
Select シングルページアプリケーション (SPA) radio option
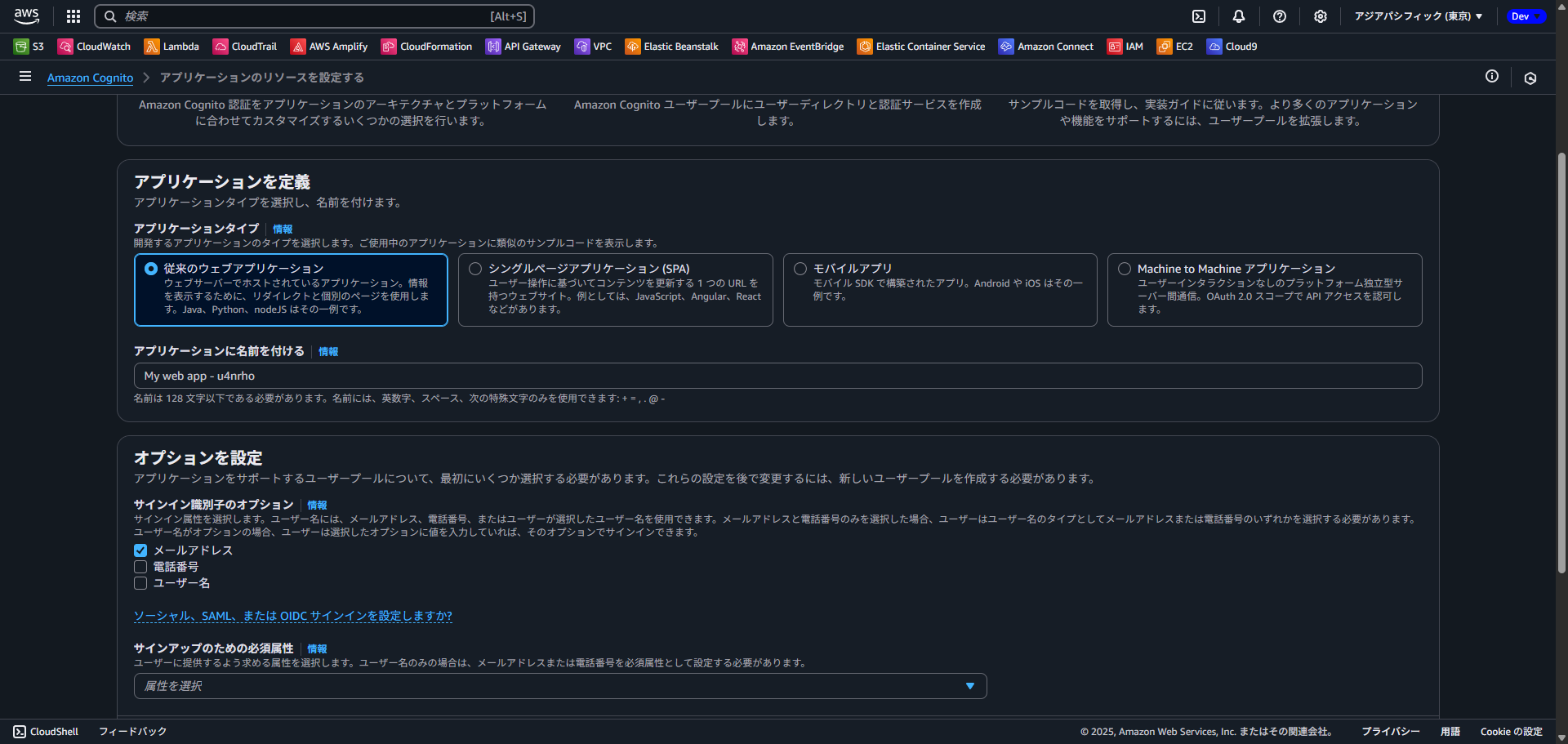(475, 269)
